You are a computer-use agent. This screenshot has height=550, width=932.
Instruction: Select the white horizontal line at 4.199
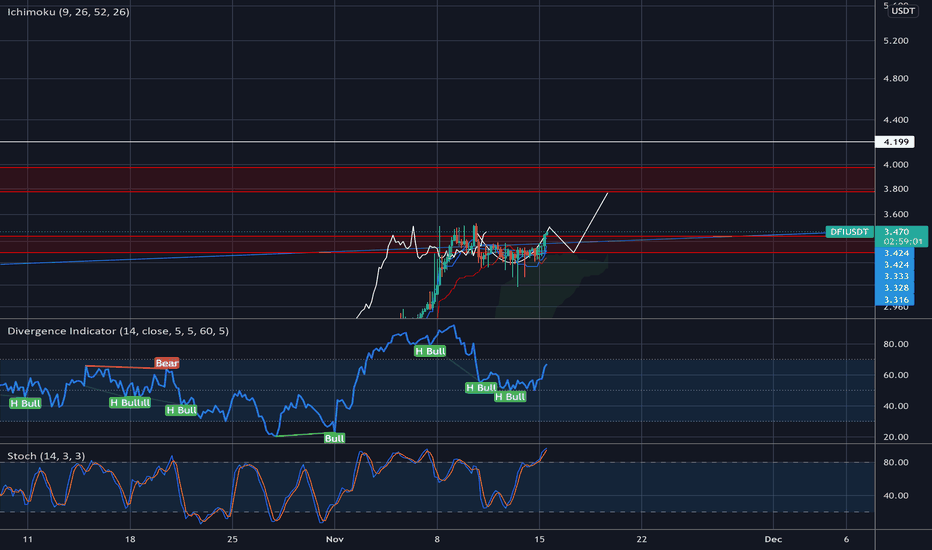[x=437, y=142]
